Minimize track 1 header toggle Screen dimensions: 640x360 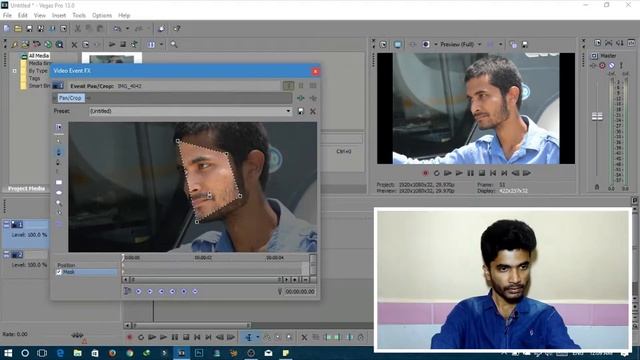(x=7, y=224)
